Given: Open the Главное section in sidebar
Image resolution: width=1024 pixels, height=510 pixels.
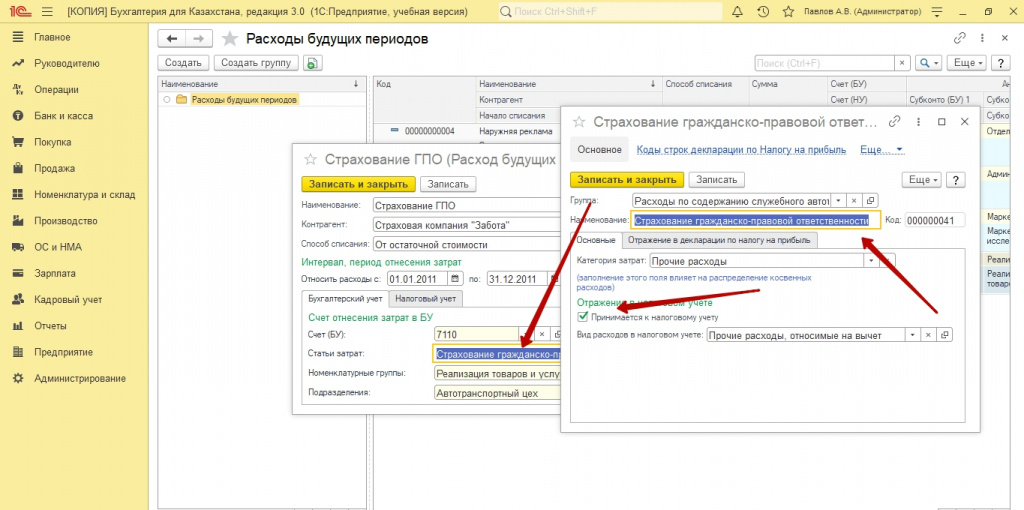Looking at the screenshot, I should pyautogui.click(x=52, y=37).
